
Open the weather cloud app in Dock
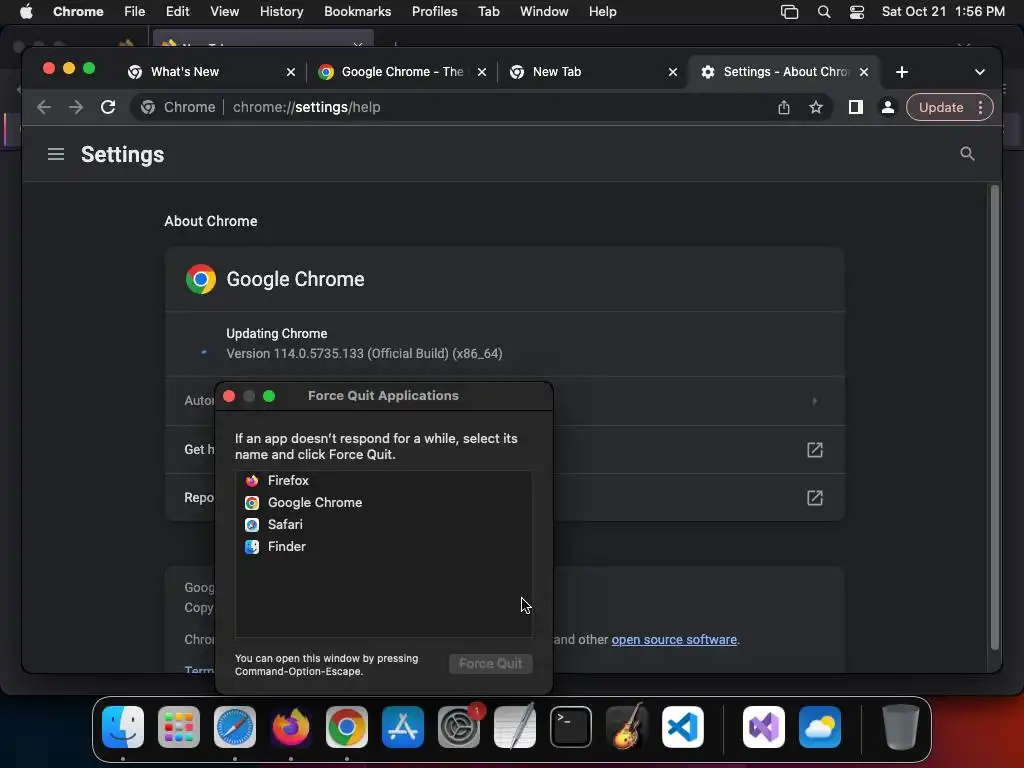(820, 727)
